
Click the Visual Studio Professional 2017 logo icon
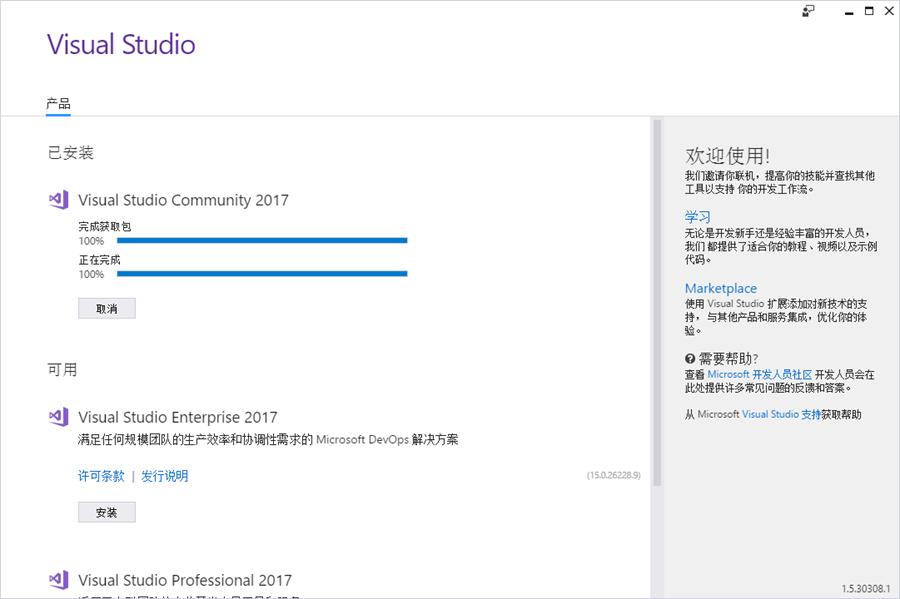pos(59,579)
